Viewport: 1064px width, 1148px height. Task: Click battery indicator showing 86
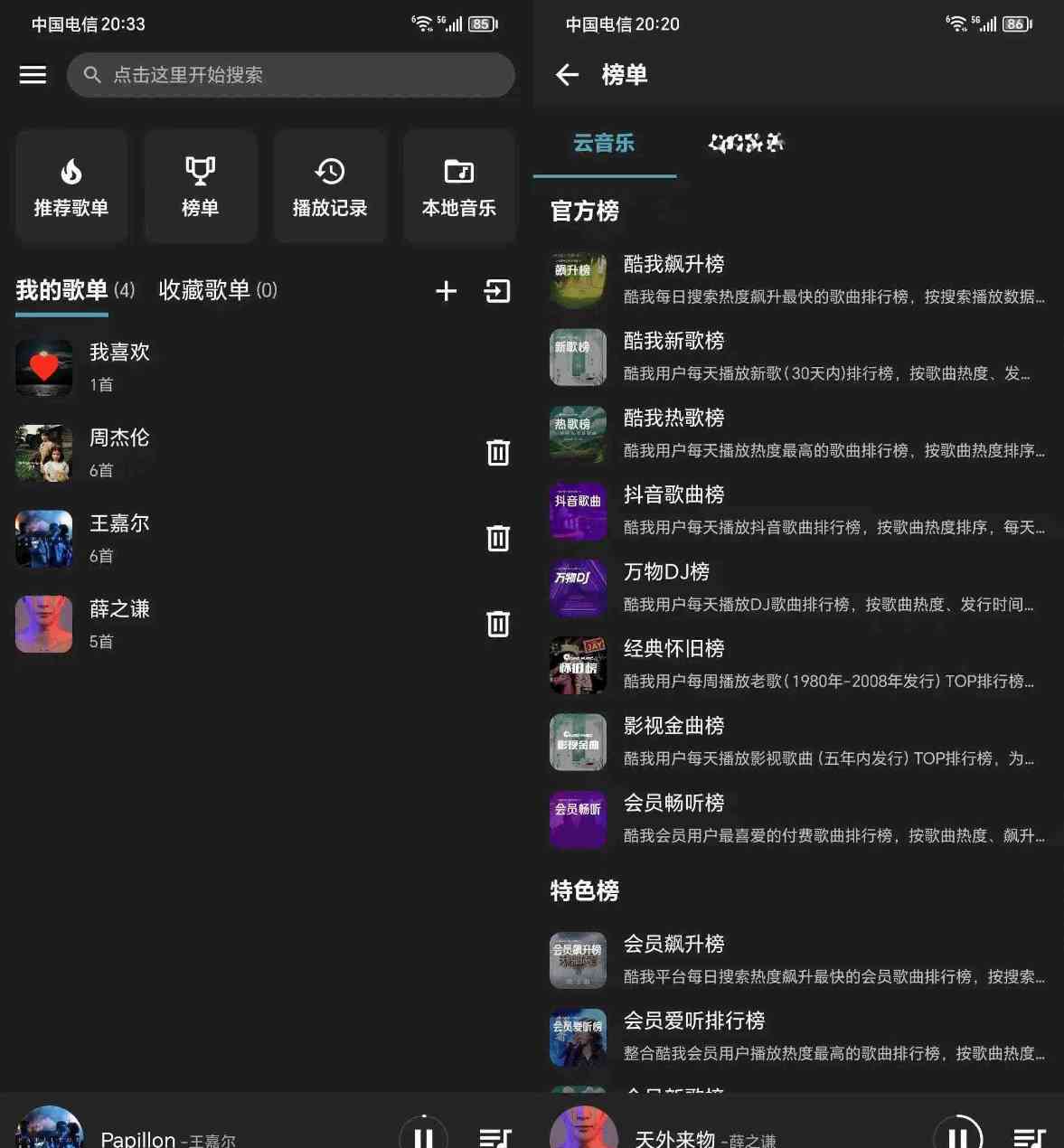1017,24
